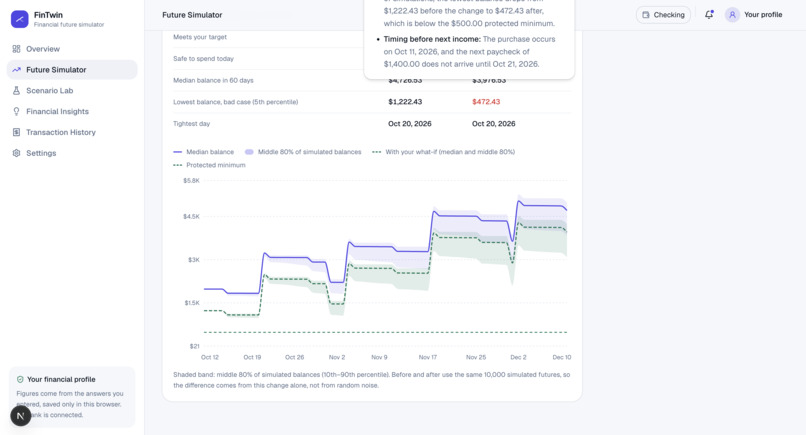The width and height of the screenshot is (806, 435).
Task: Click the Lowest balance, bad case row label
Action: click(x=235, y=102)
